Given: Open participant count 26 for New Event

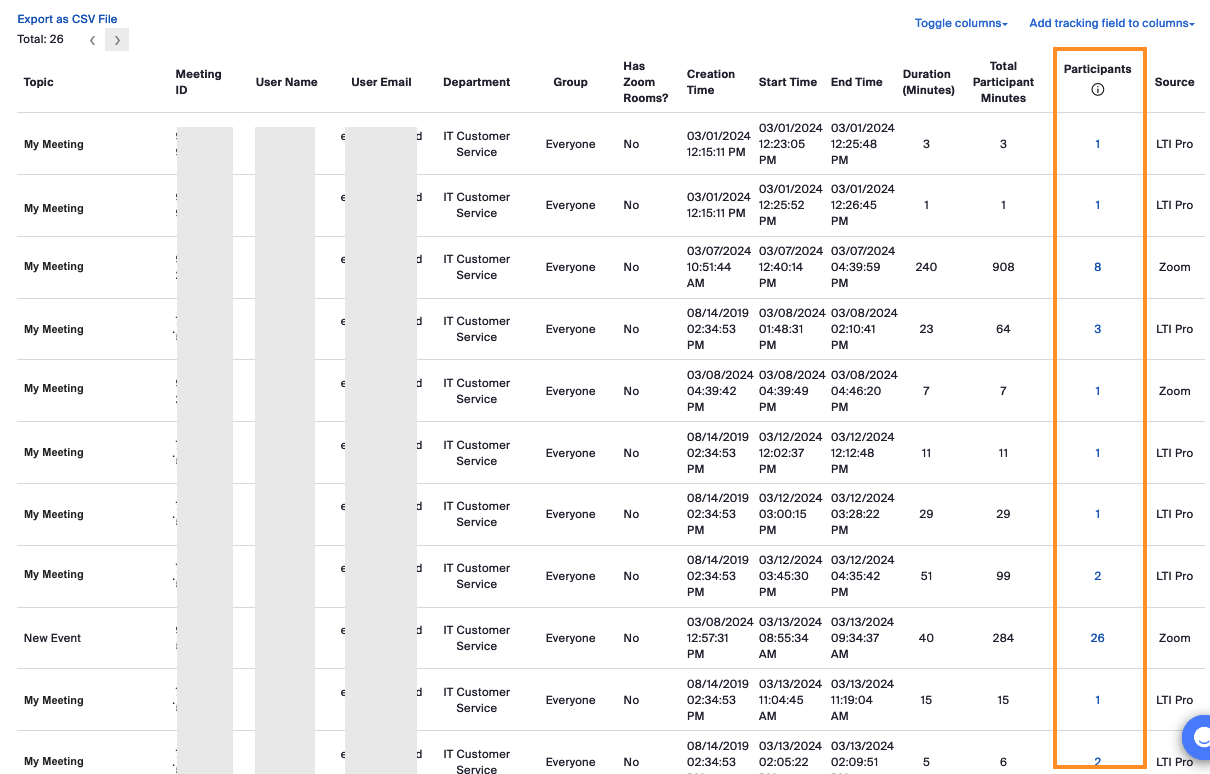Looking at the screenshot, I should (1097, 638).
